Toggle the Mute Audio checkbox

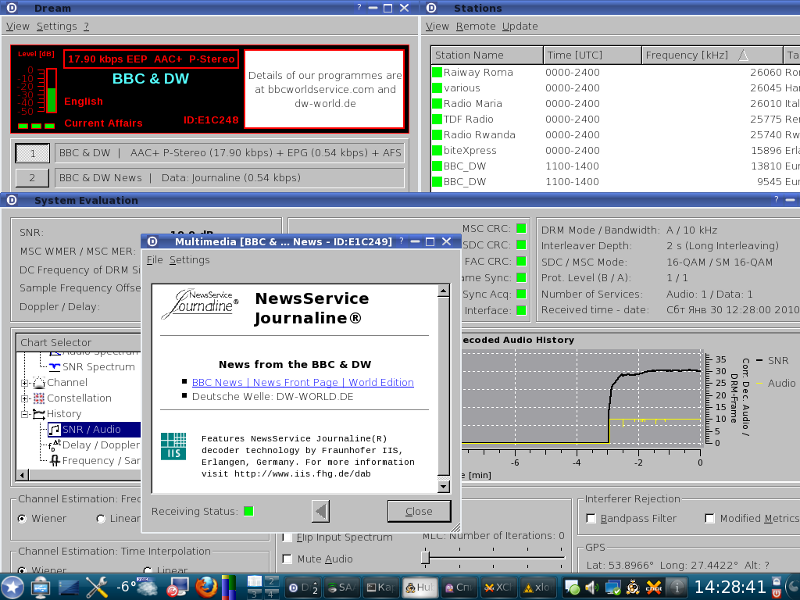(288, 559)
